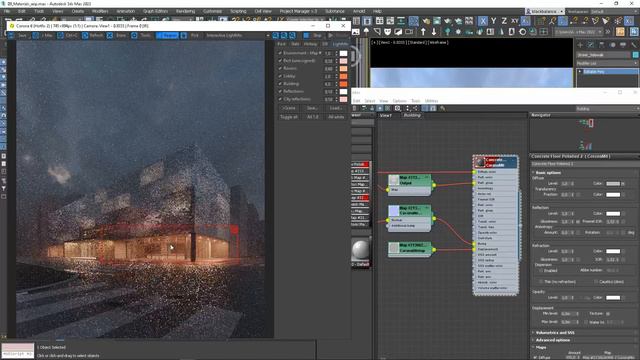This screenshot has height=360, width=640.
Task: Toggle the City reflections checkbox
Action: pyautogui.click(x=280, y=99)
